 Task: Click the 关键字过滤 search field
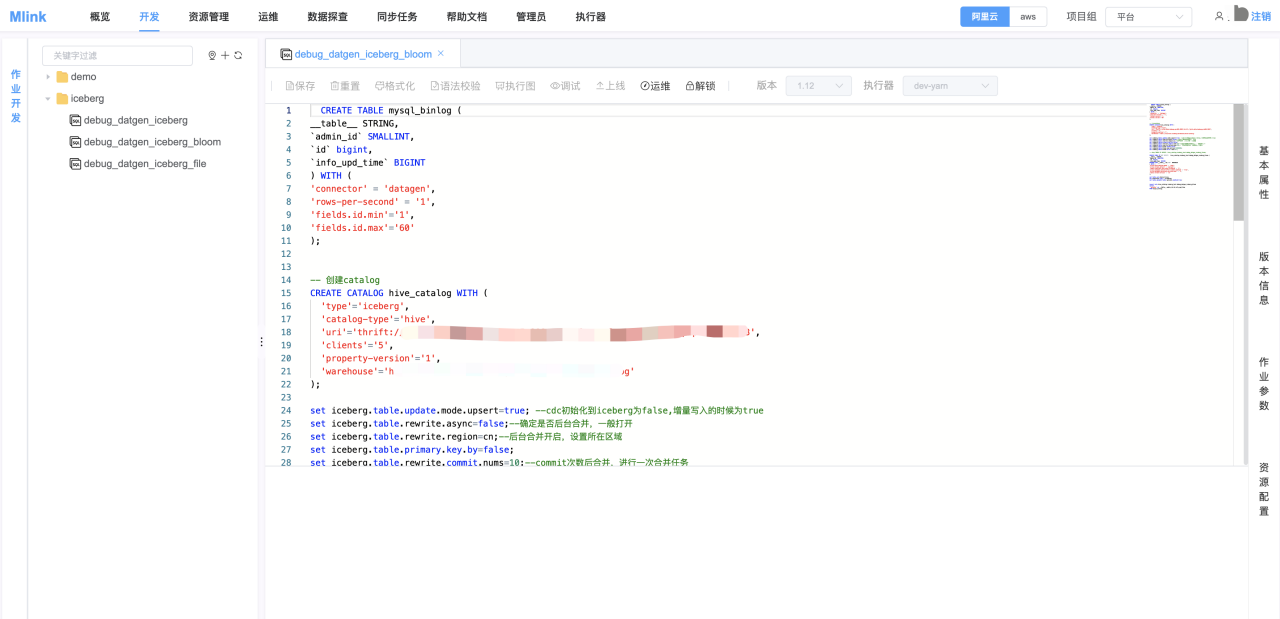[117, 56]
